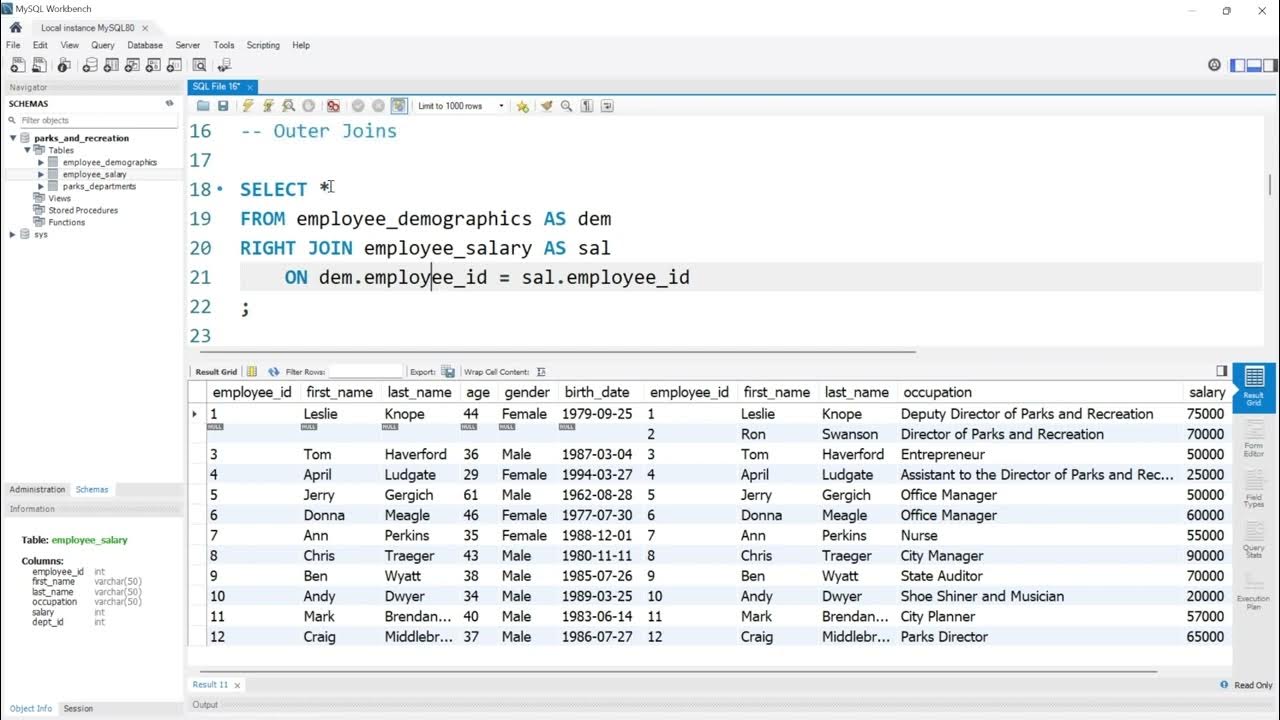
Task: Select the Stored Procedures tree item
Action: tap(83, 210)
